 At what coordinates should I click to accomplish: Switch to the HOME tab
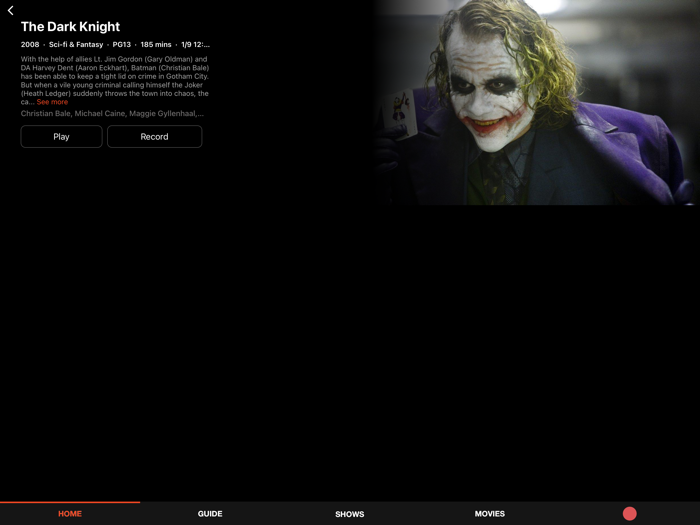click(x=70, y=514)
